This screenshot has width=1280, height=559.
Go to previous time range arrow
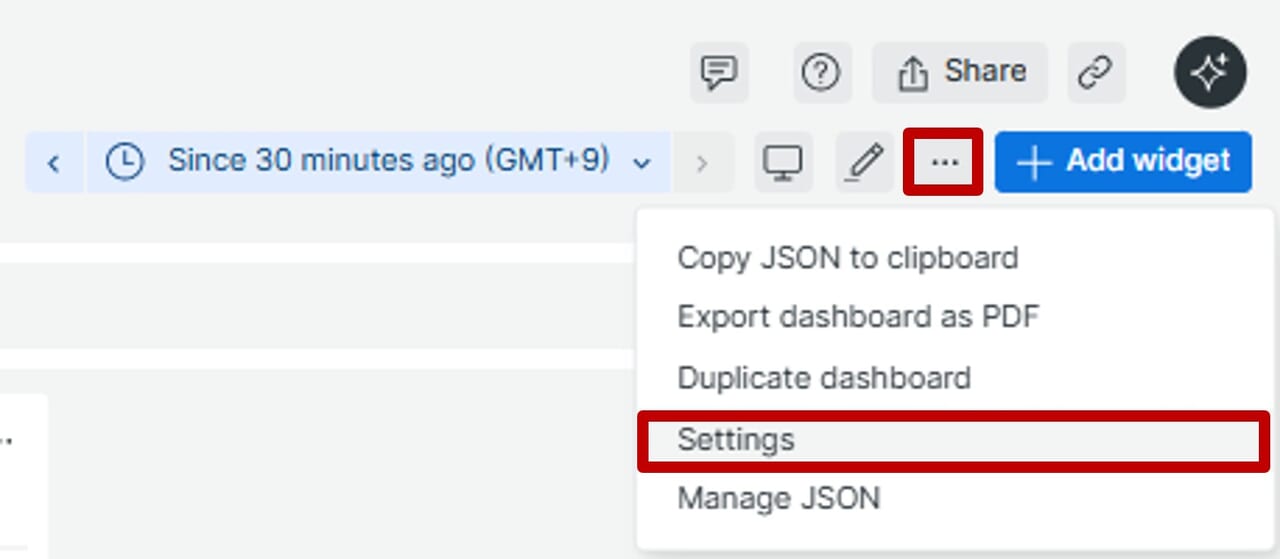click(55, 162)
